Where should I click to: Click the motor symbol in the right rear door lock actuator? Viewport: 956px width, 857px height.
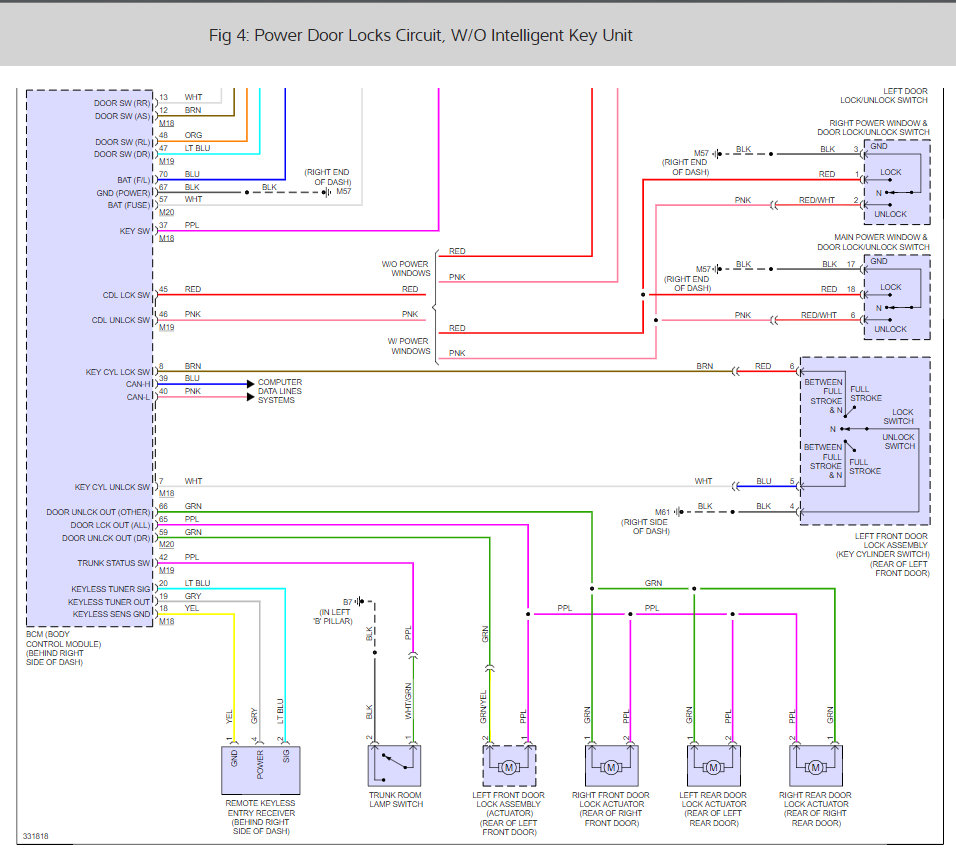(x=815, y=767)
